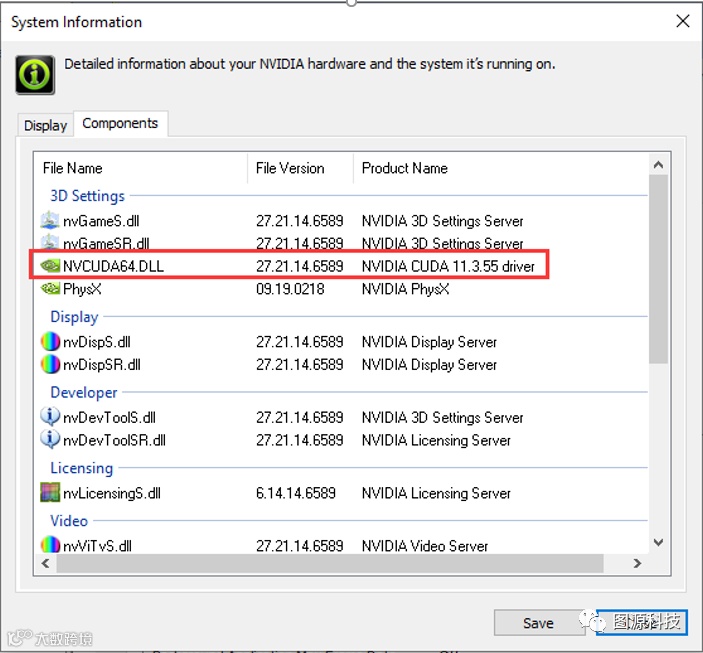Close the System Information dialog

click(x=682, y=21)
